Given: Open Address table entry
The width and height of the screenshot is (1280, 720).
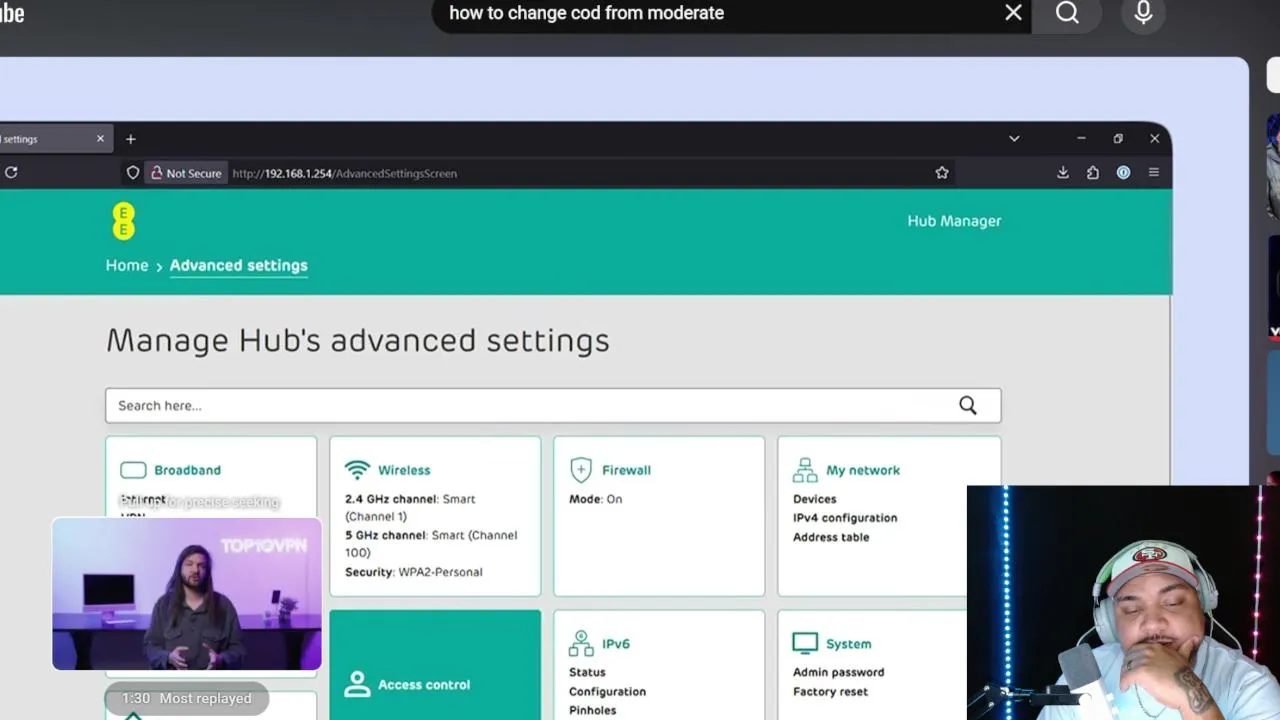Looking at the screenshot, I should pyautogui.click(x=831, y=537).
